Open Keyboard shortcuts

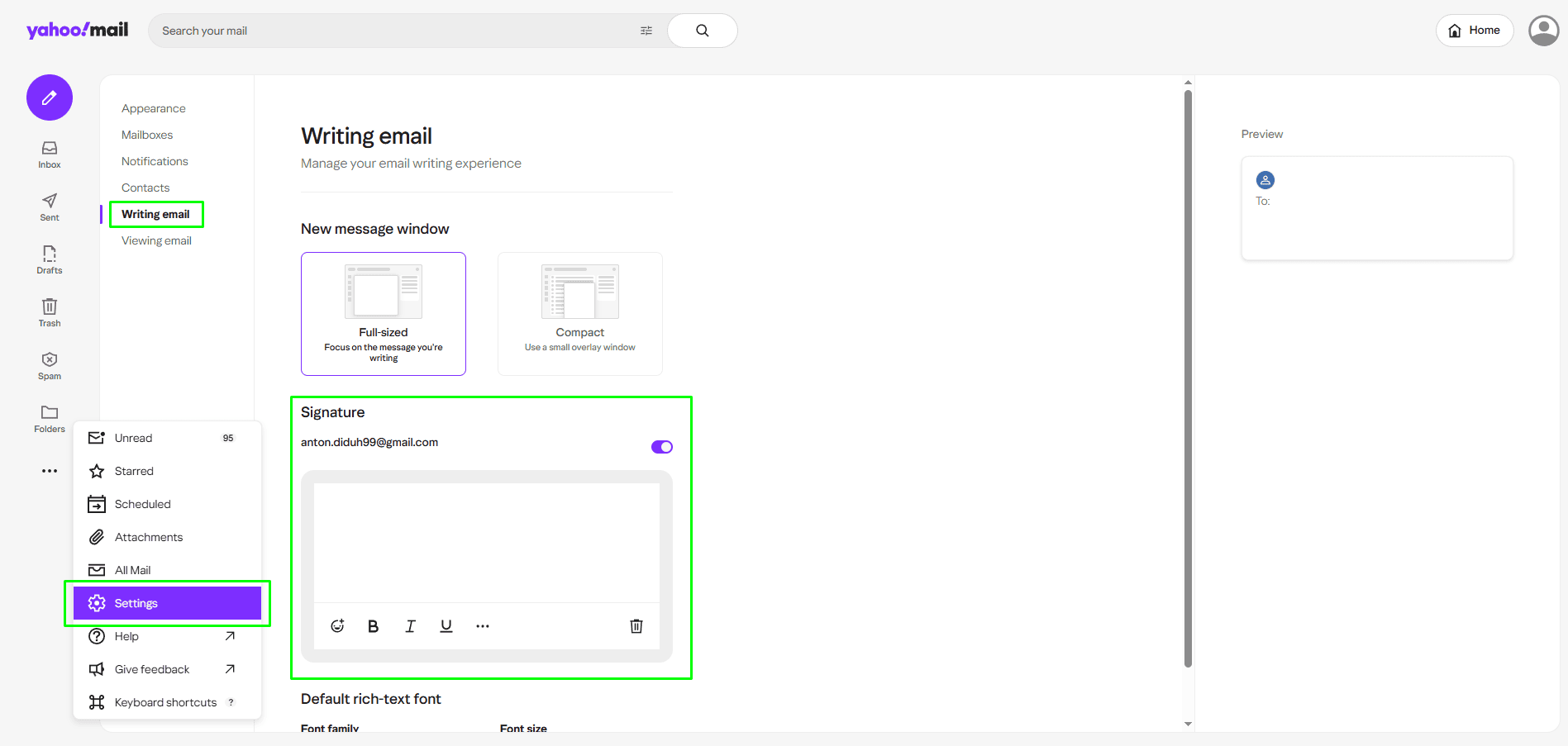point(167,702)
